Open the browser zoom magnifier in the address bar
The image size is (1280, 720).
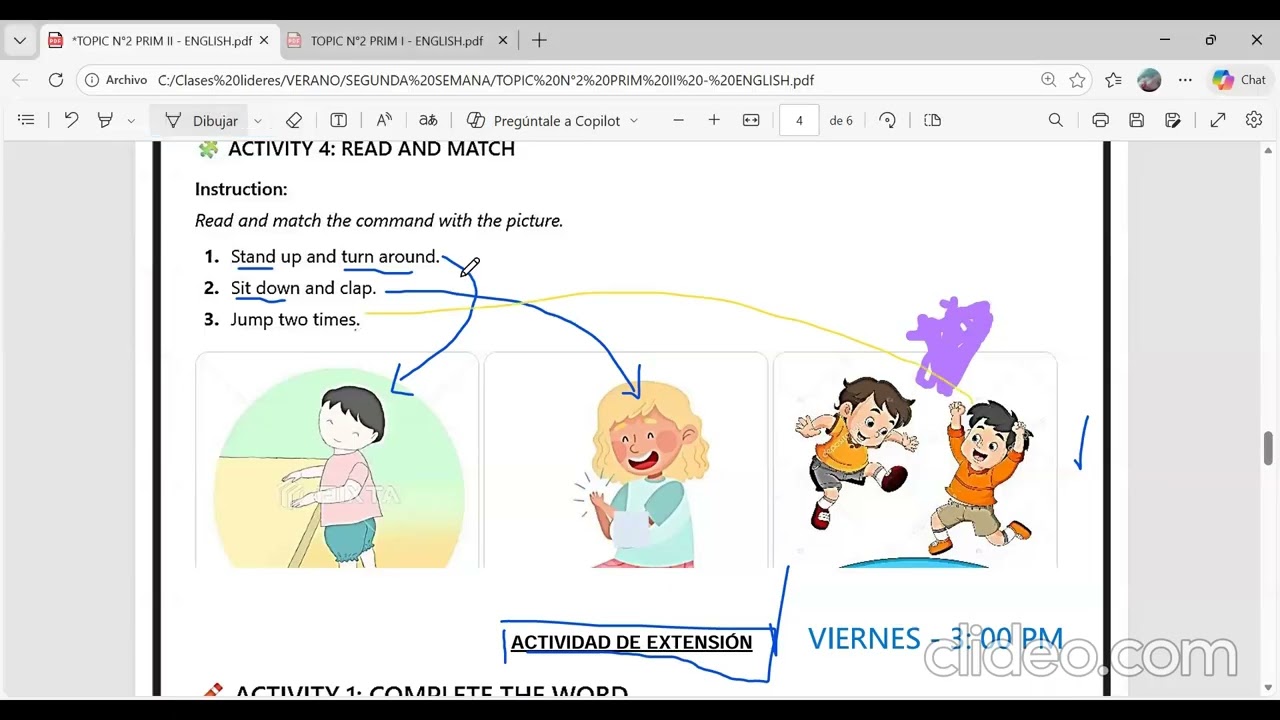click(1048, 80)
